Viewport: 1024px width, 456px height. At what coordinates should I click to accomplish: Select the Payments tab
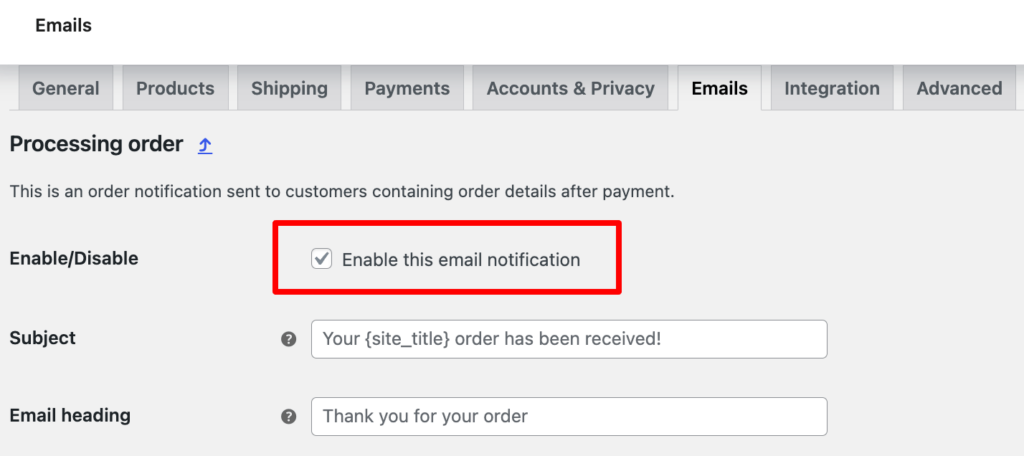coord(407,88)
